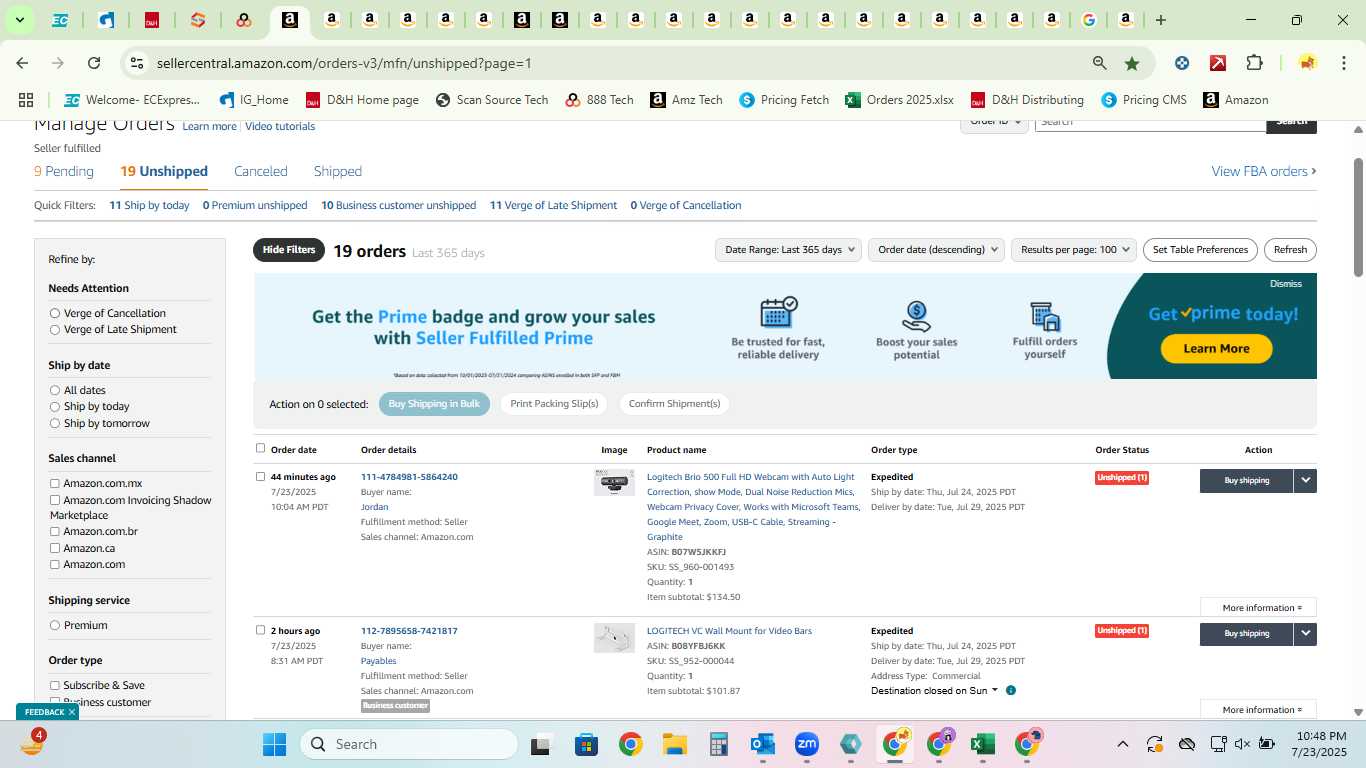Open a new browser tab with plus
The width and height of the screenshot is (1366, 768).
pos(1160,20)
